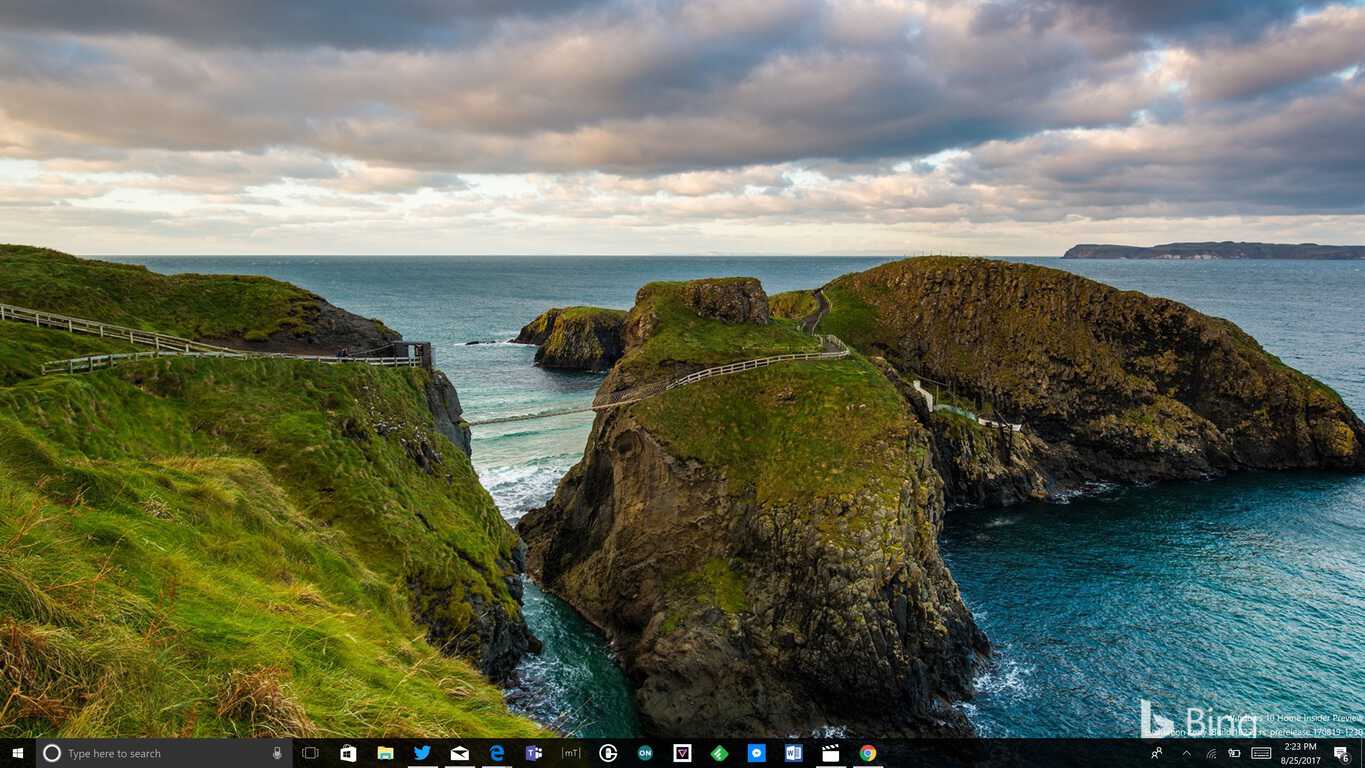Open Microsoft Teams from taskbar
Screen dimensions: 1365x768
534,753
